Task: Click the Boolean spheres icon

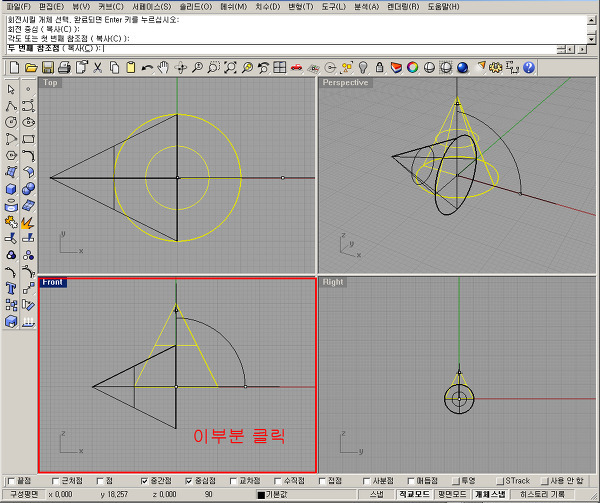Action: [28, 189]
